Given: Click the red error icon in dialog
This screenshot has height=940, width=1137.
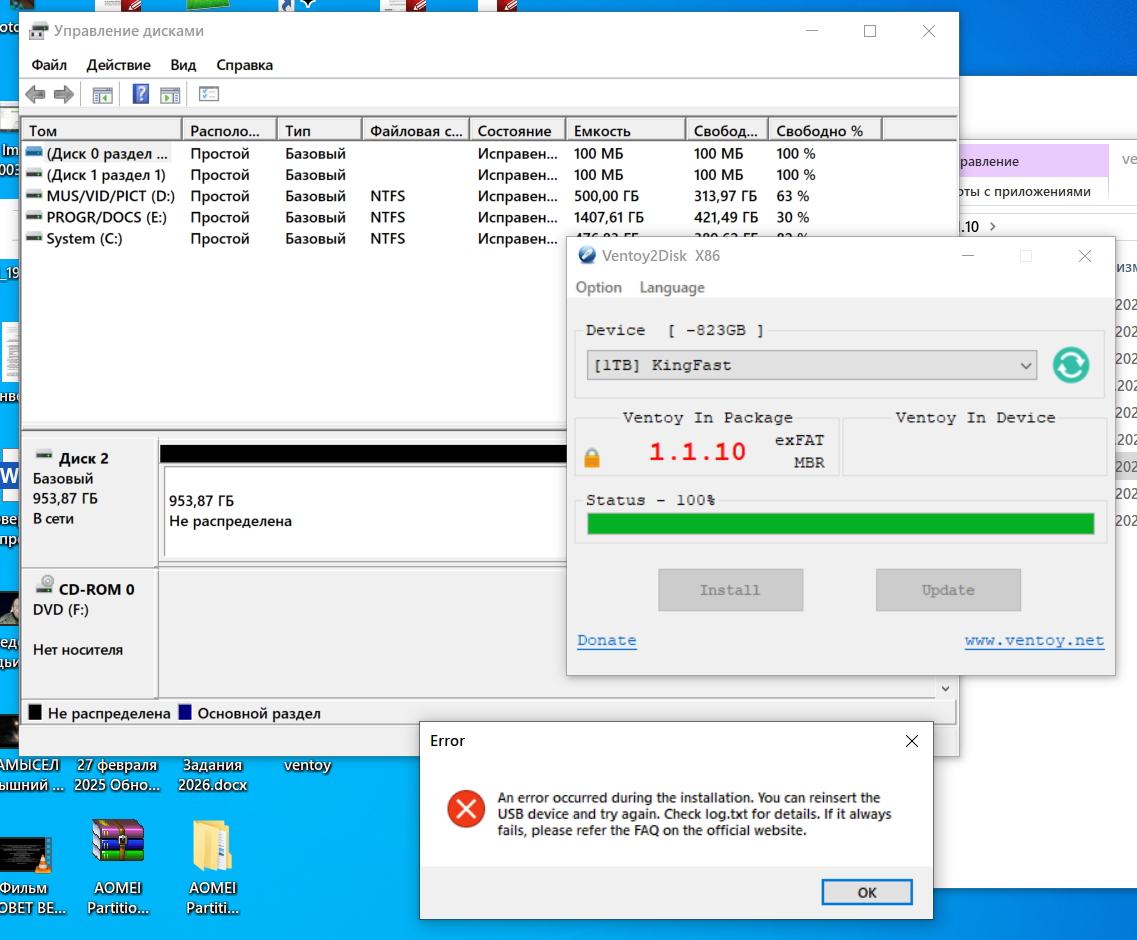Looking at the screenshot, I should point(465,808).
